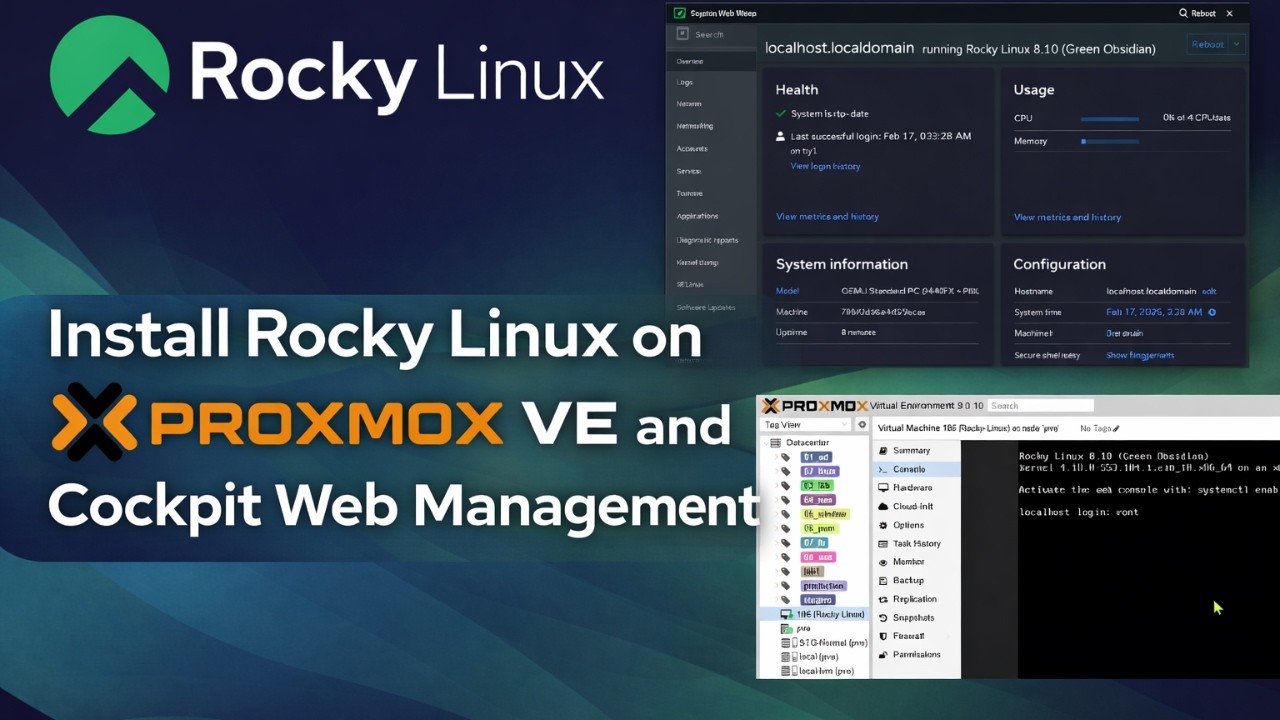Open the Show fingerprints link
The image size is (1280, 720).
pos(1140,355)
